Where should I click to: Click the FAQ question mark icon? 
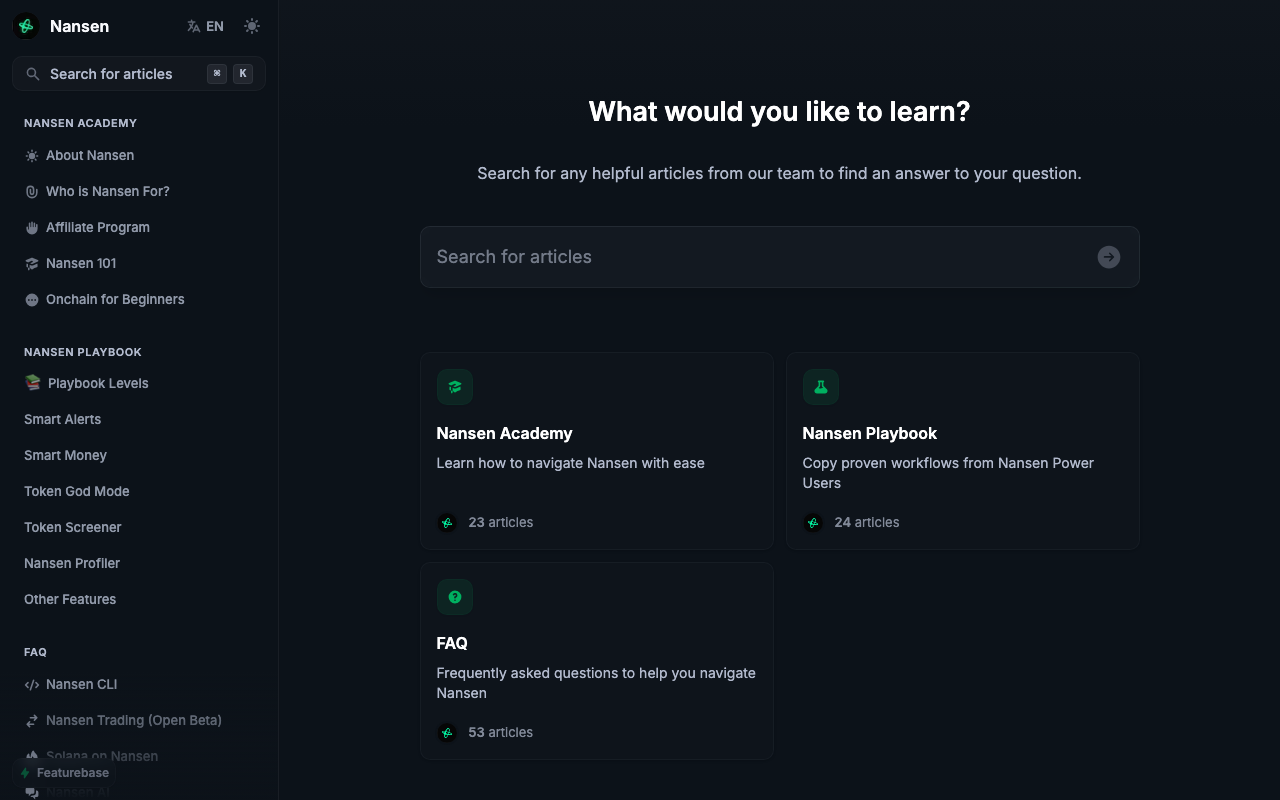click(455, 597)
